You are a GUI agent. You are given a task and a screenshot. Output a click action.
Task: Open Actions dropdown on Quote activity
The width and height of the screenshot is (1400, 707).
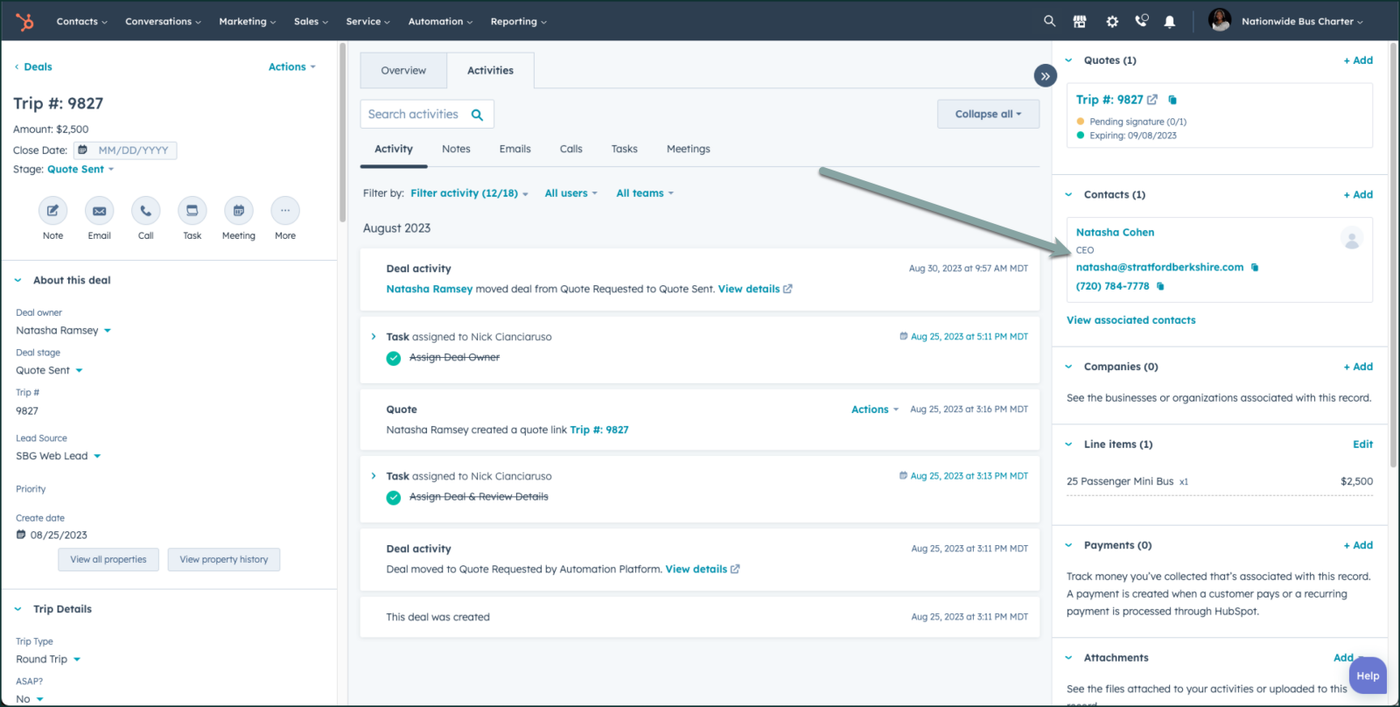point(875,410)
